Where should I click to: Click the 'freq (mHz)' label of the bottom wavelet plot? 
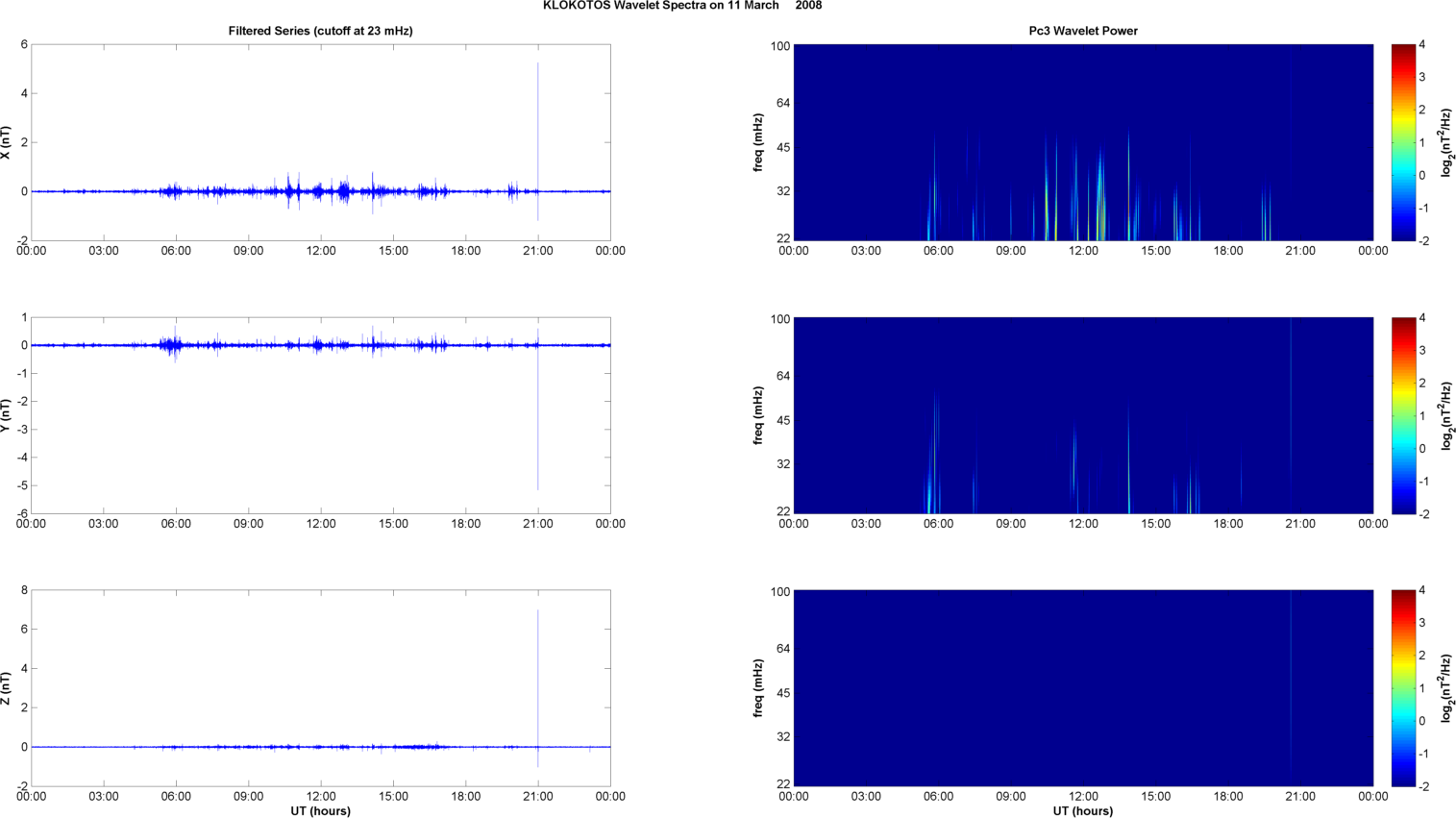[758, 688]
